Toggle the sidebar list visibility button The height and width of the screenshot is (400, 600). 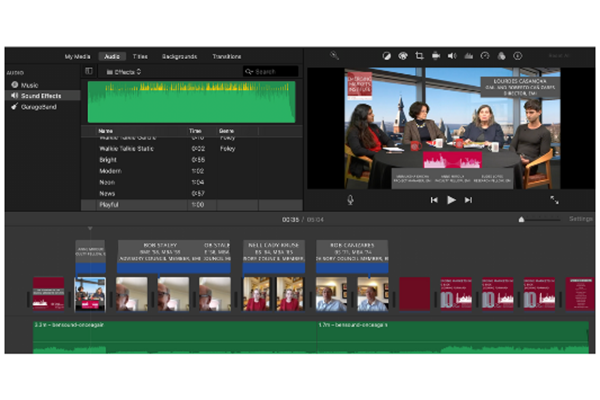[88, 72]
